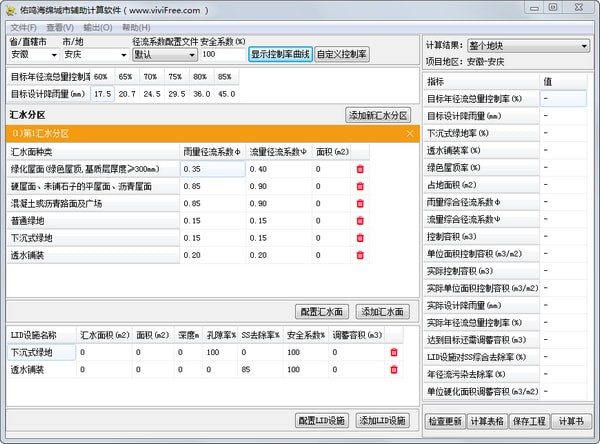Click the 面积 cell of 硬屋面 row
This screenshot has height=444, width=600.
point(331,186)
